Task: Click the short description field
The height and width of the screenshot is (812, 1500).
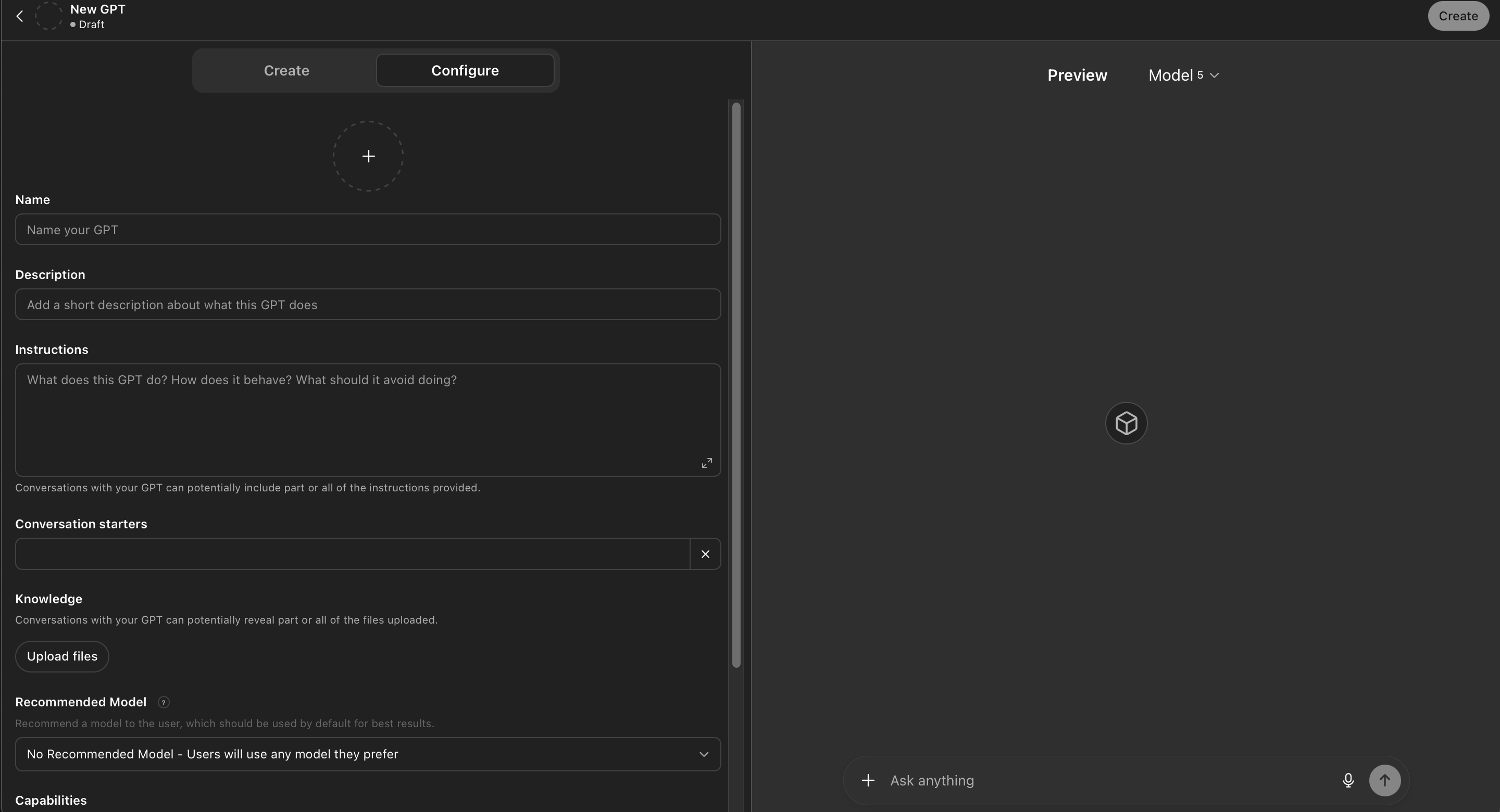Action: pyautogui.click(x=367, y=304)
